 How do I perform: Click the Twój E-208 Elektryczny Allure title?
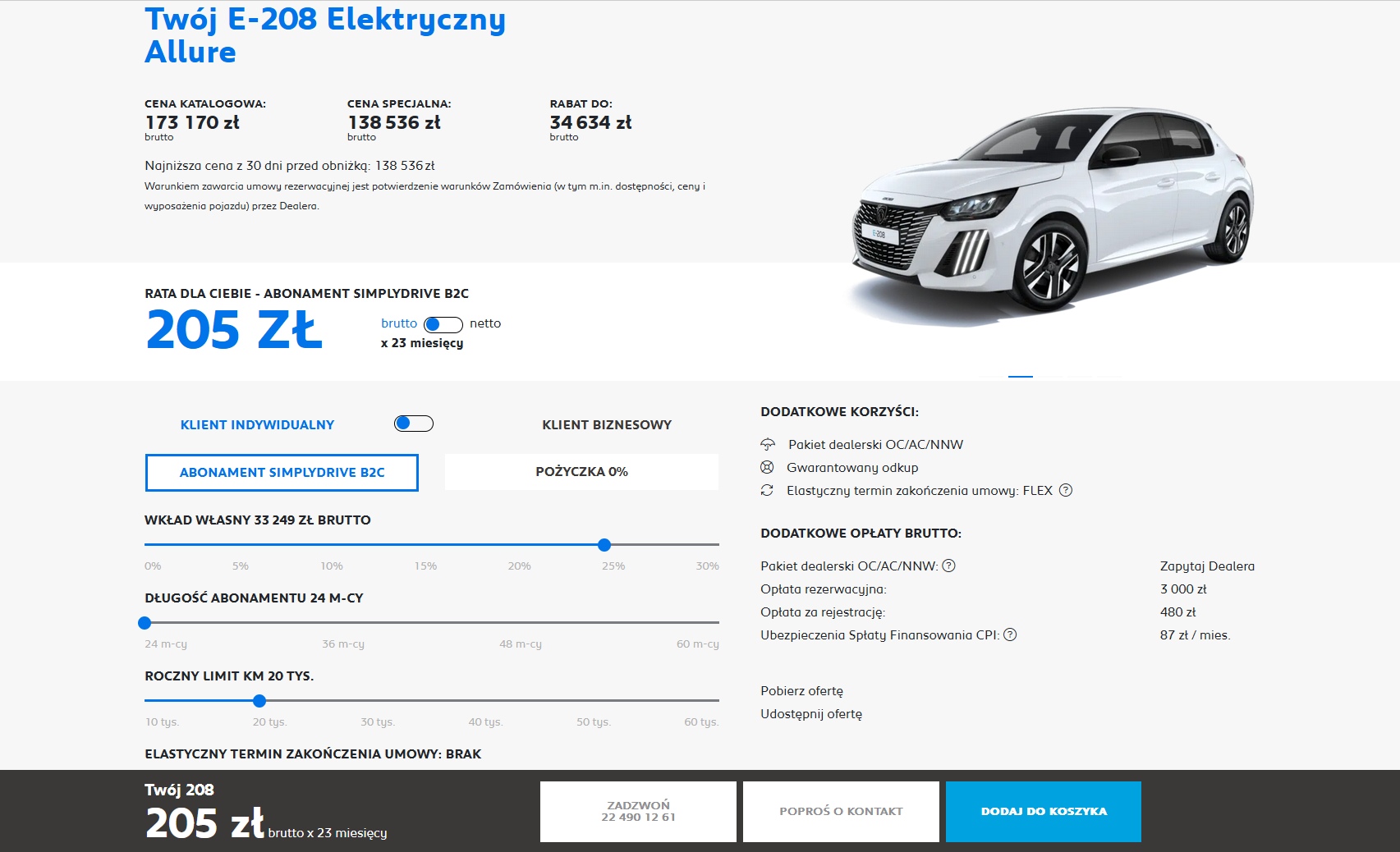point(325,35)
